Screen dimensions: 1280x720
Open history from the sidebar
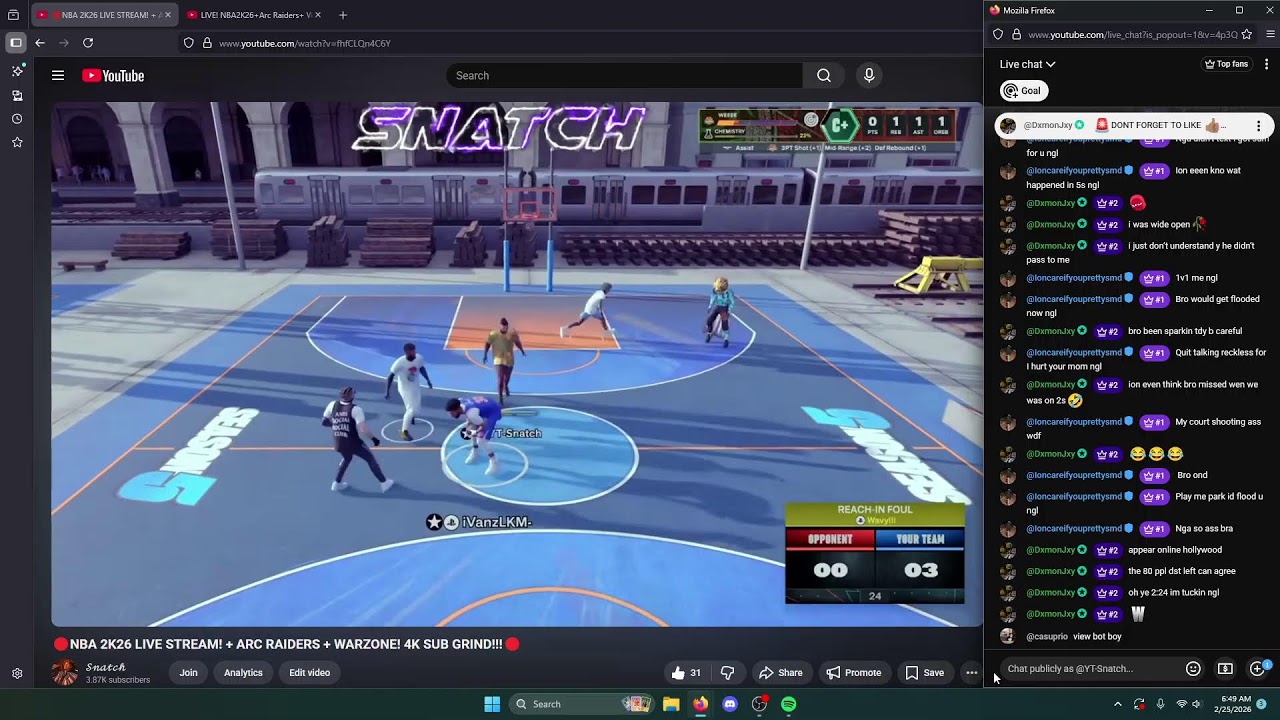(17, 119)
